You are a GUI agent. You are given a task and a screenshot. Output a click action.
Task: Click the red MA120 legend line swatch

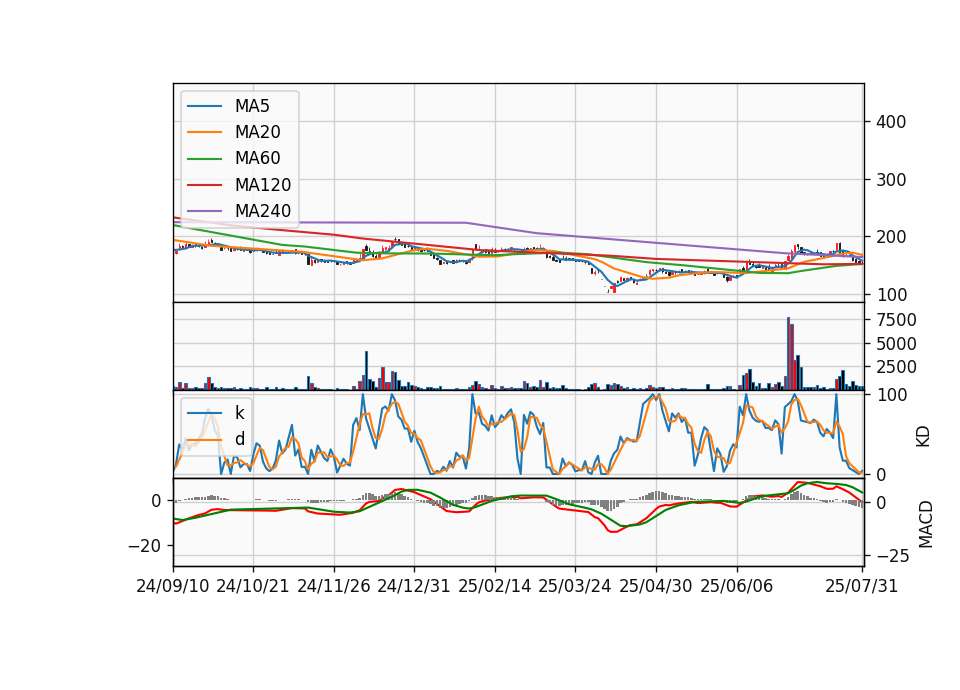point(204,185)
